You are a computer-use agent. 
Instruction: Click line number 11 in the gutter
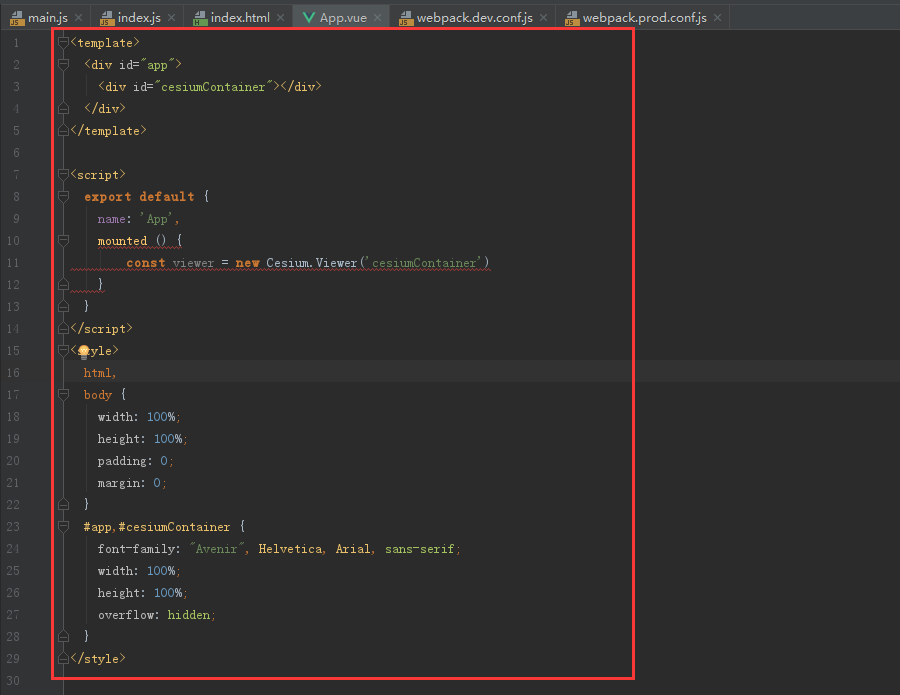(x=15, y=262)
